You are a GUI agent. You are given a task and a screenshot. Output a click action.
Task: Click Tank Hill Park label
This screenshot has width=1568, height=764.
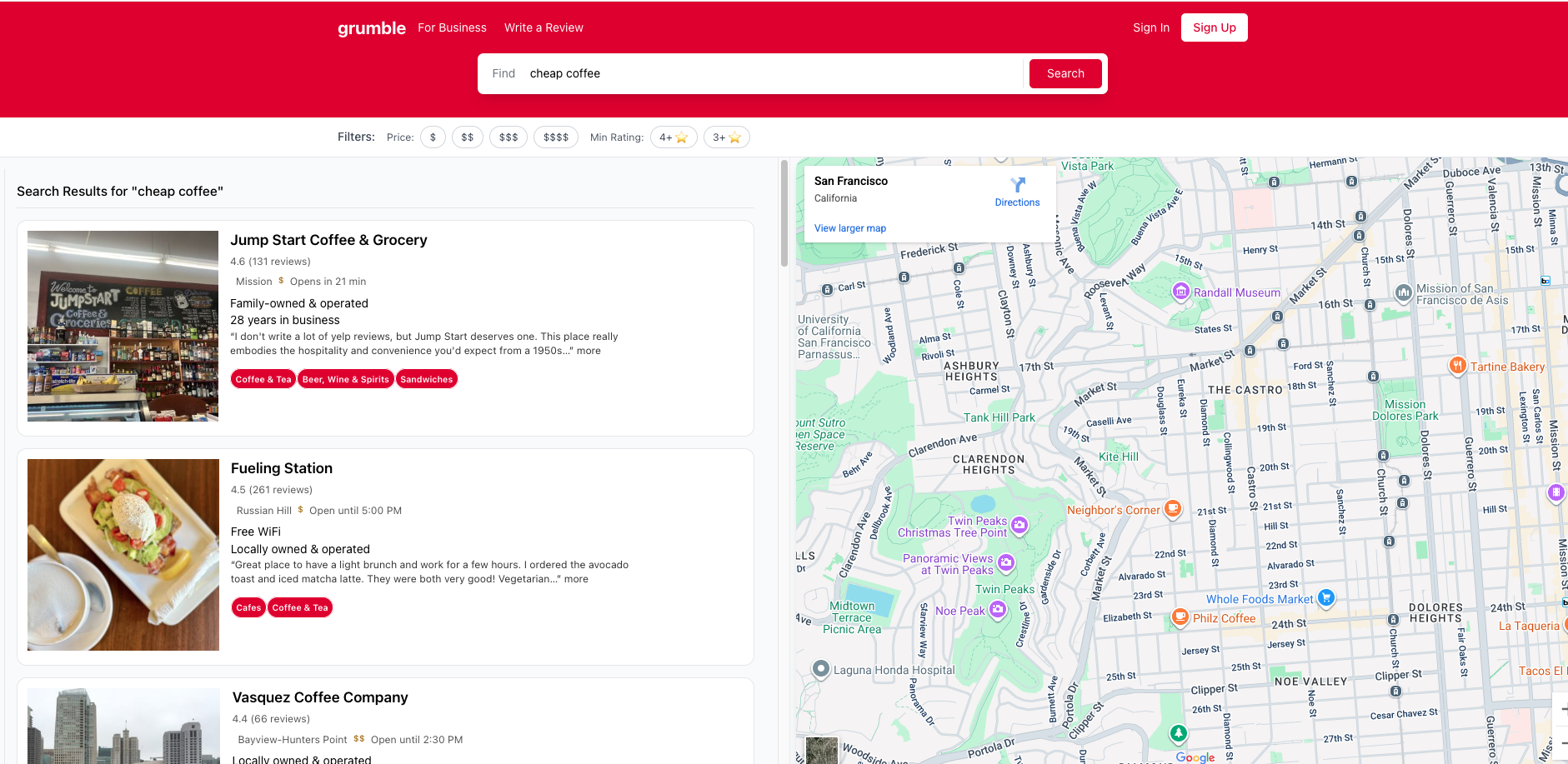(x=999, y=417)
